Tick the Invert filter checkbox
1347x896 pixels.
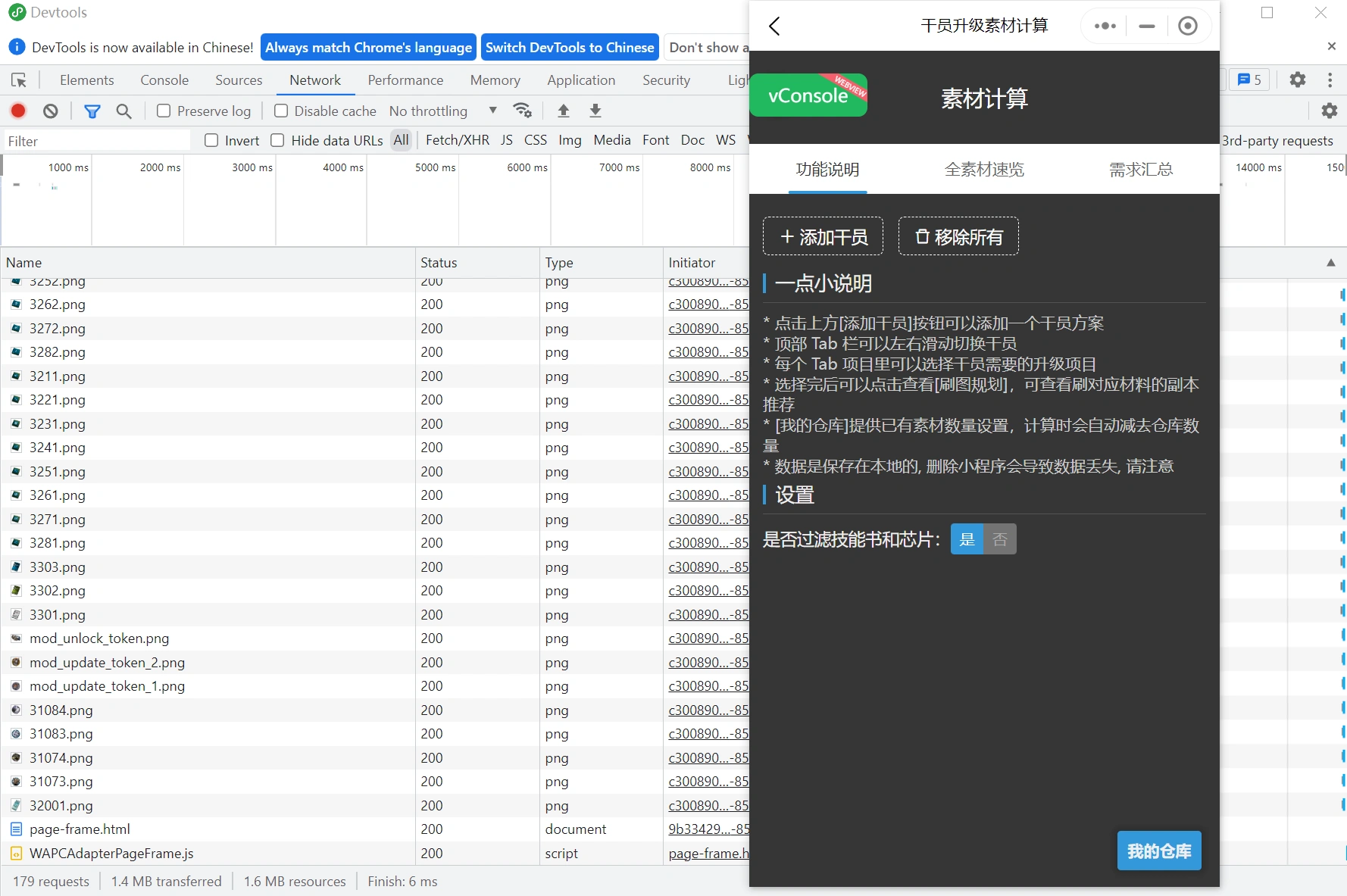[212, 140]
